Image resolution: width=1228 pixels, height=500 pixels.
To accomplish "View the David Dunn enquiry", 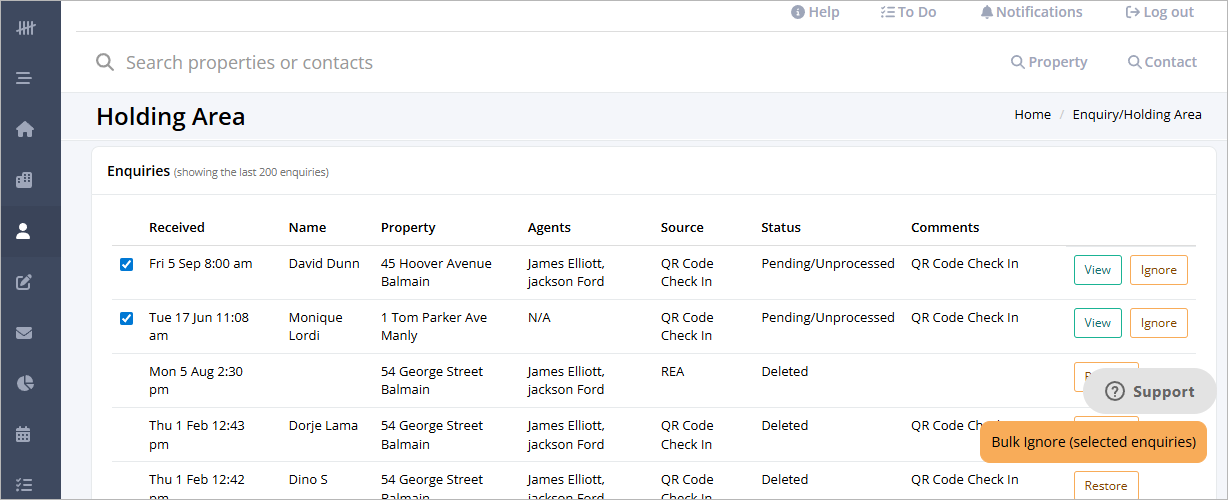I will [1098, 270].
